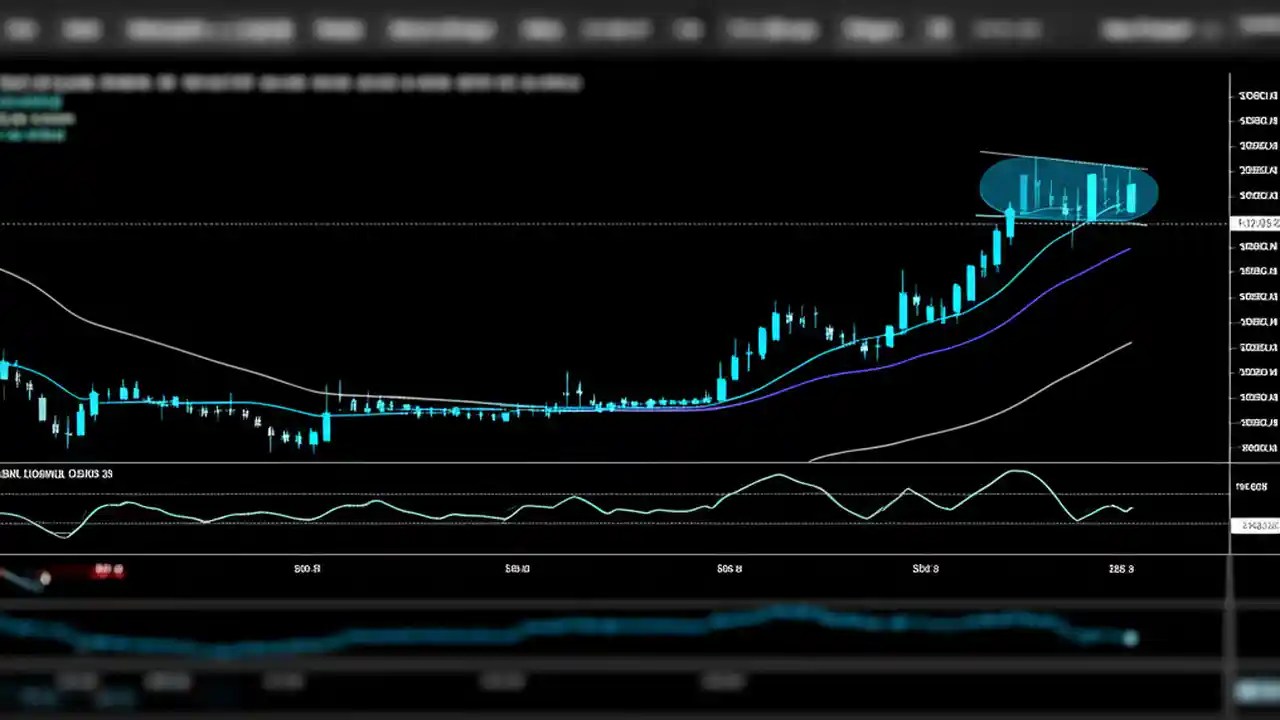Click the current price label on the price axis
The height and width of the screenshot is (720, 1280).
tap(1253, 224)
